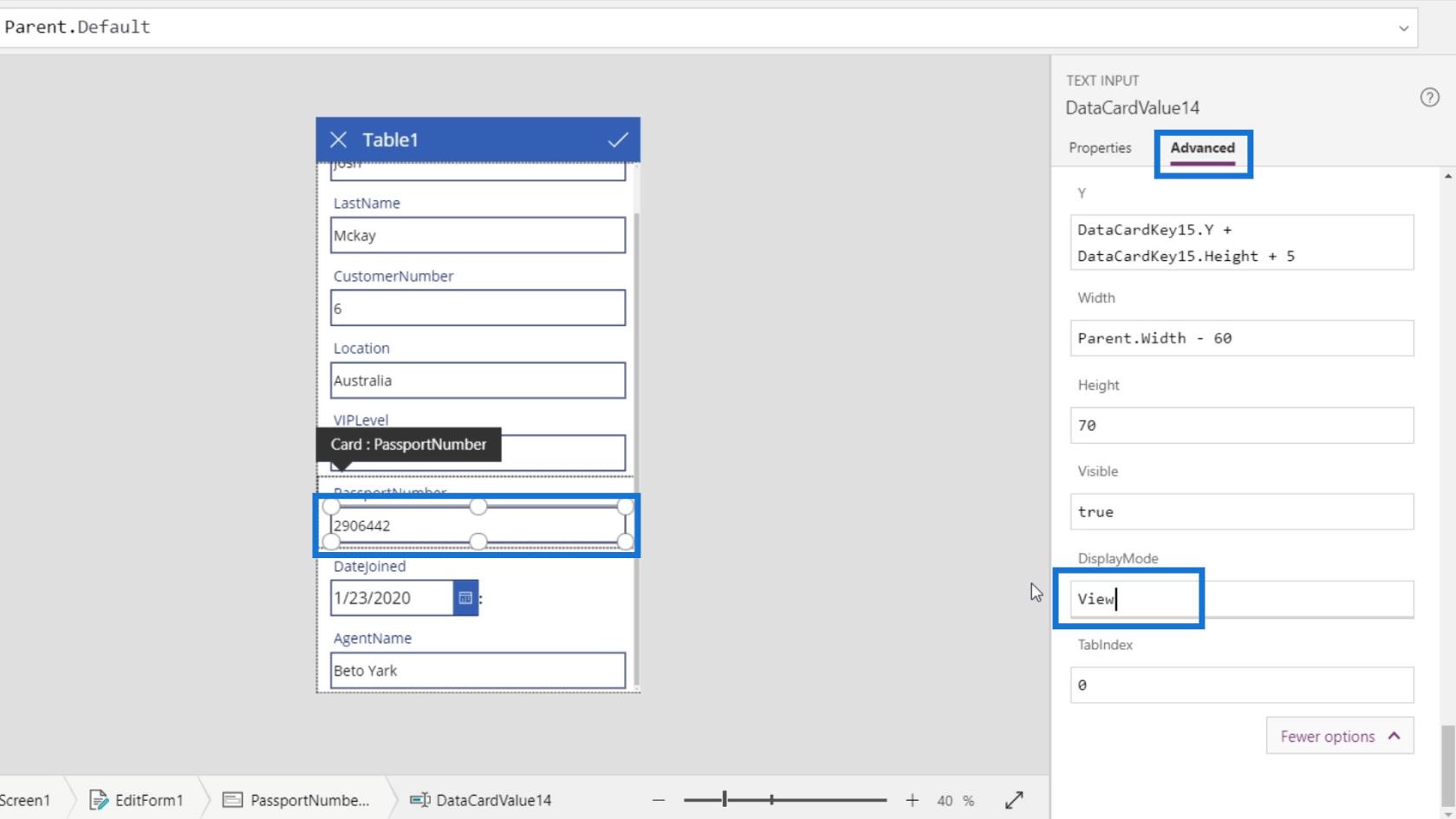Expand the formula bar dropdown chevron

(x=1403, y=28)
